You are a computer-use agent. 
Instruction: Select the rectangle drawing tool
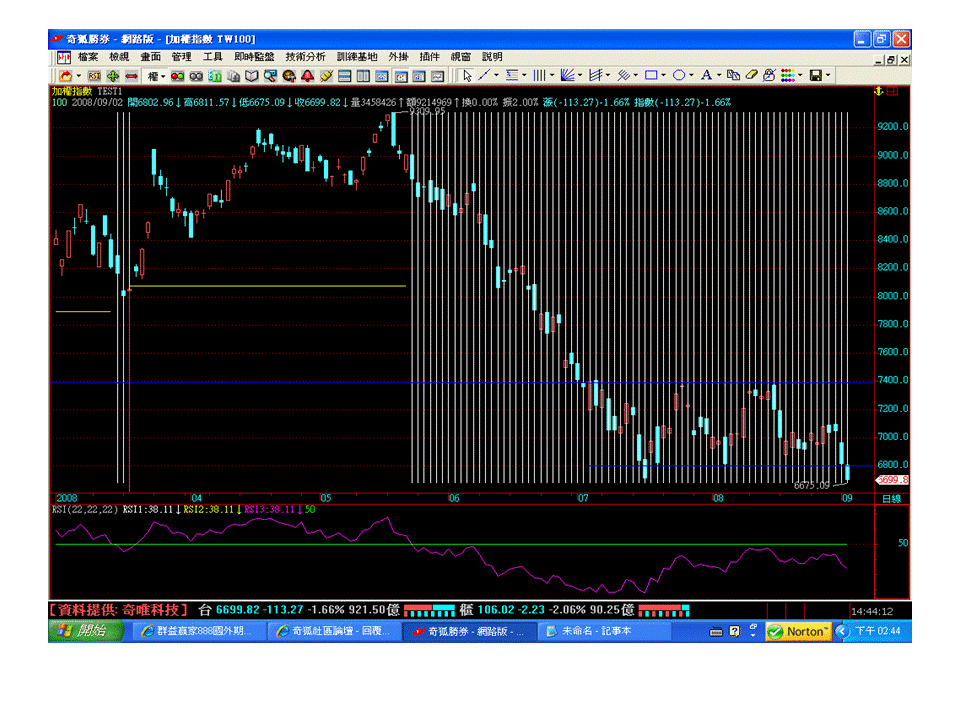coord(651,75)
